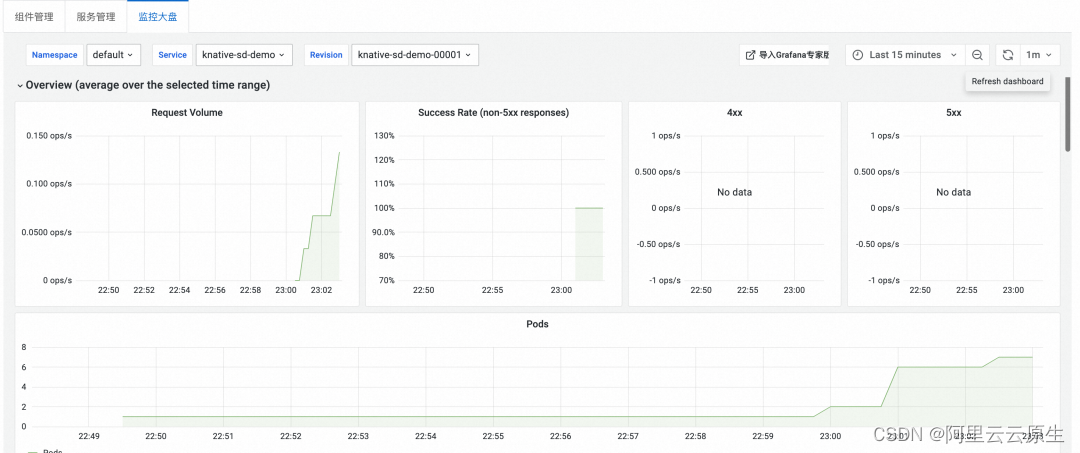
Task: Click the Revision variable label
Action: [x=326, y=55]
